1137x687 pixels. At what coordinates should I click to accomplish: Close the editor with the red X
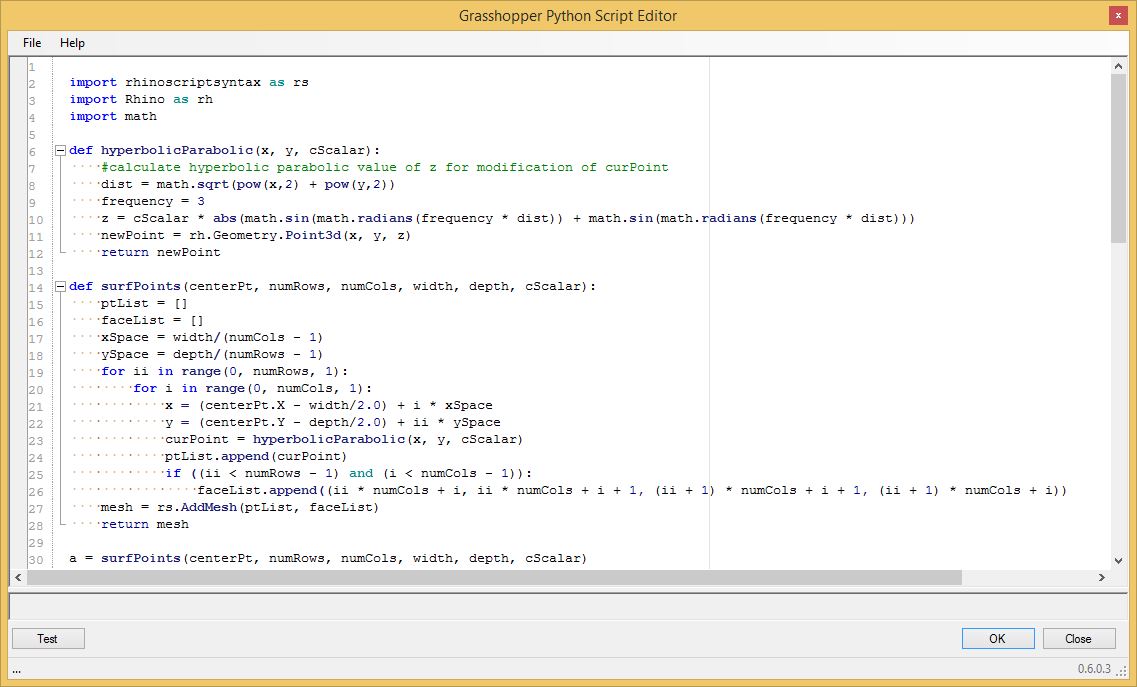[x=1118, y=16]
